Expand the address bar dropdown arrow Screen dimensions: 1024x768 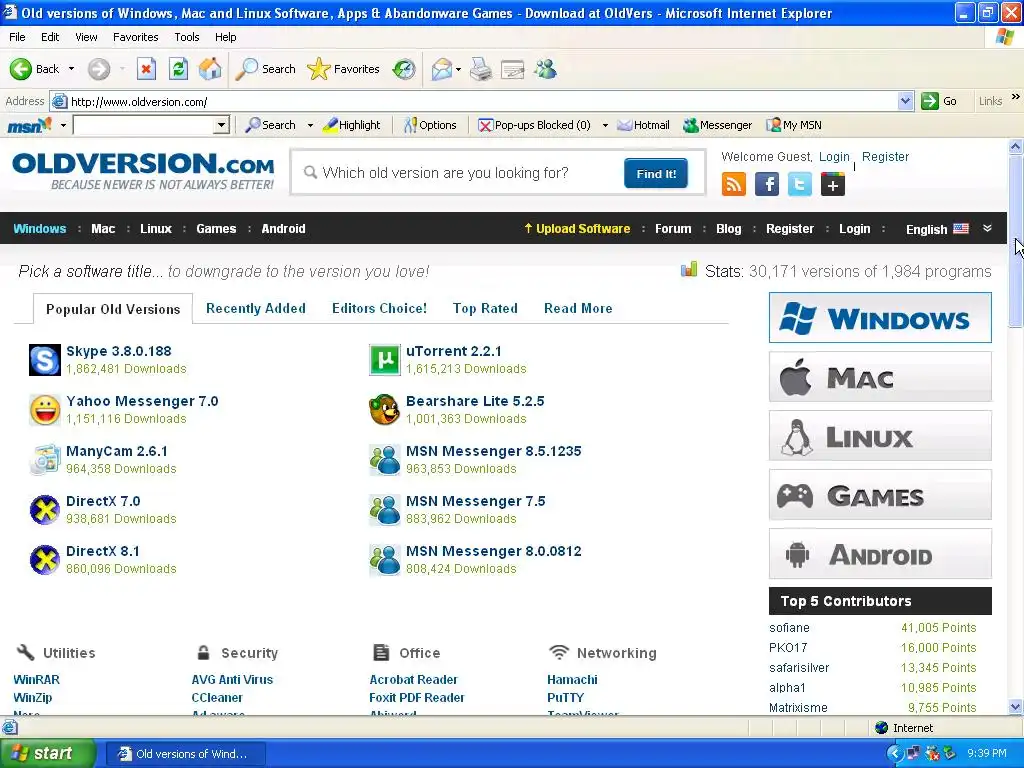[905, 101]
